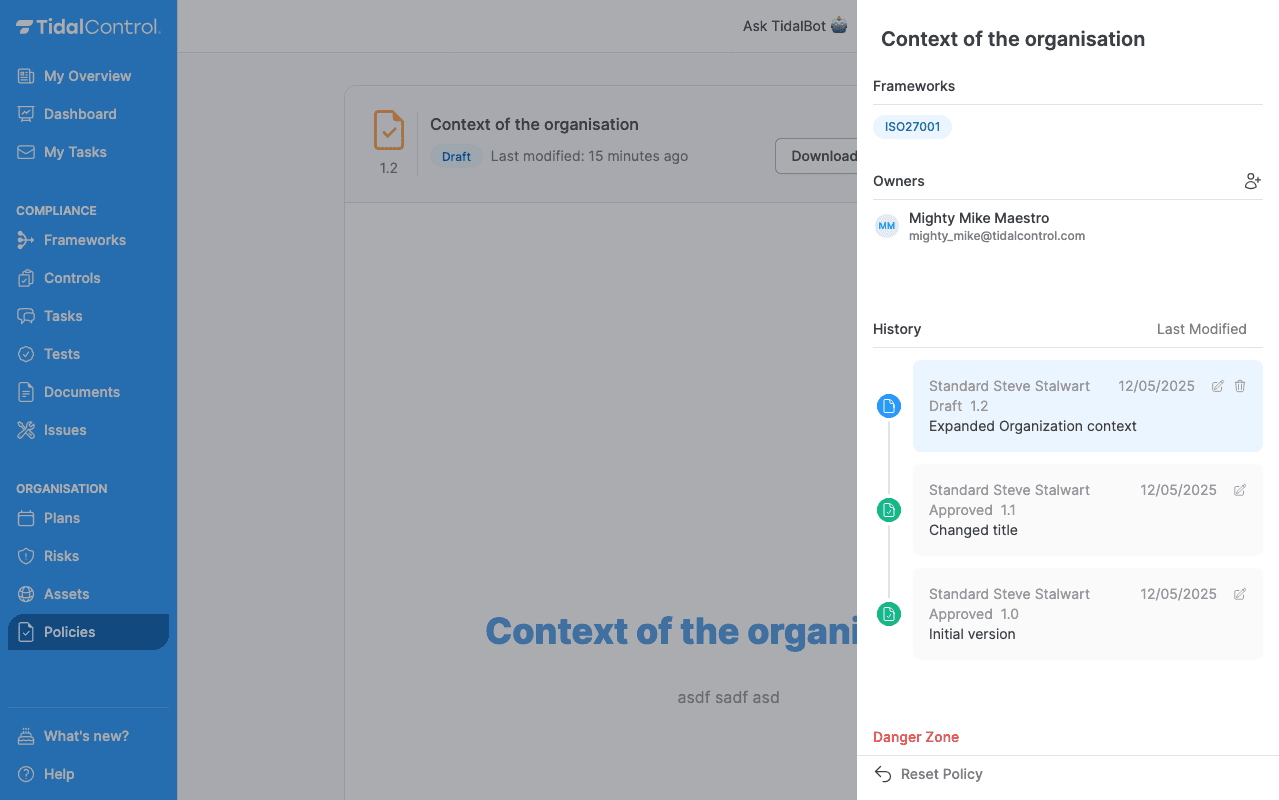Delete the Draft 1.2 history entry
1279x800 pixels.
click(1240, 386)
